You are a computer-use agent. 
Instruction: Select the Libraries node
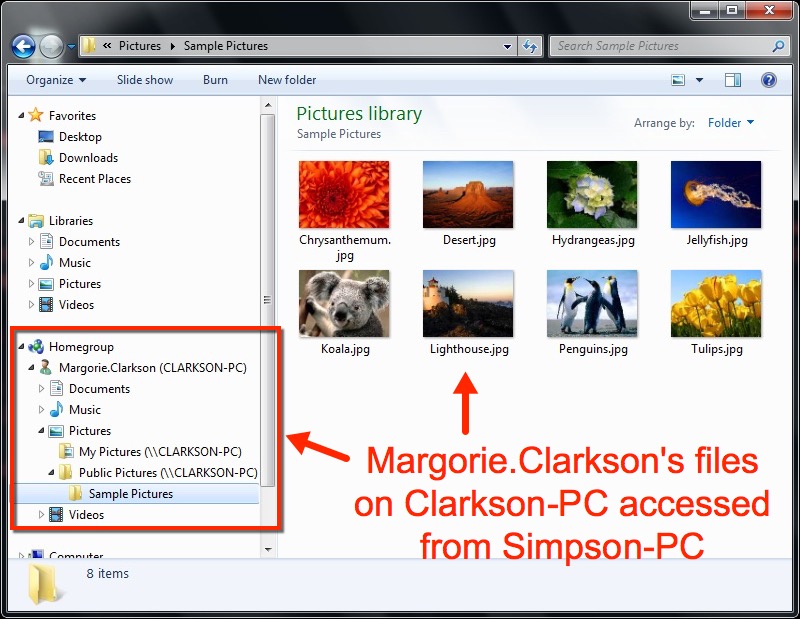click(x=71, y=221)
